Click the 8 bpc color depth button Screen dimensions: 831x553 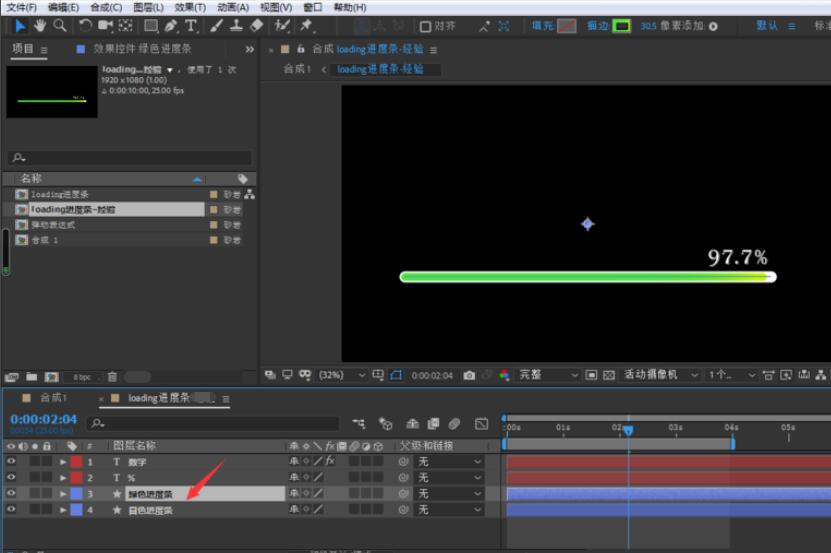83,377
